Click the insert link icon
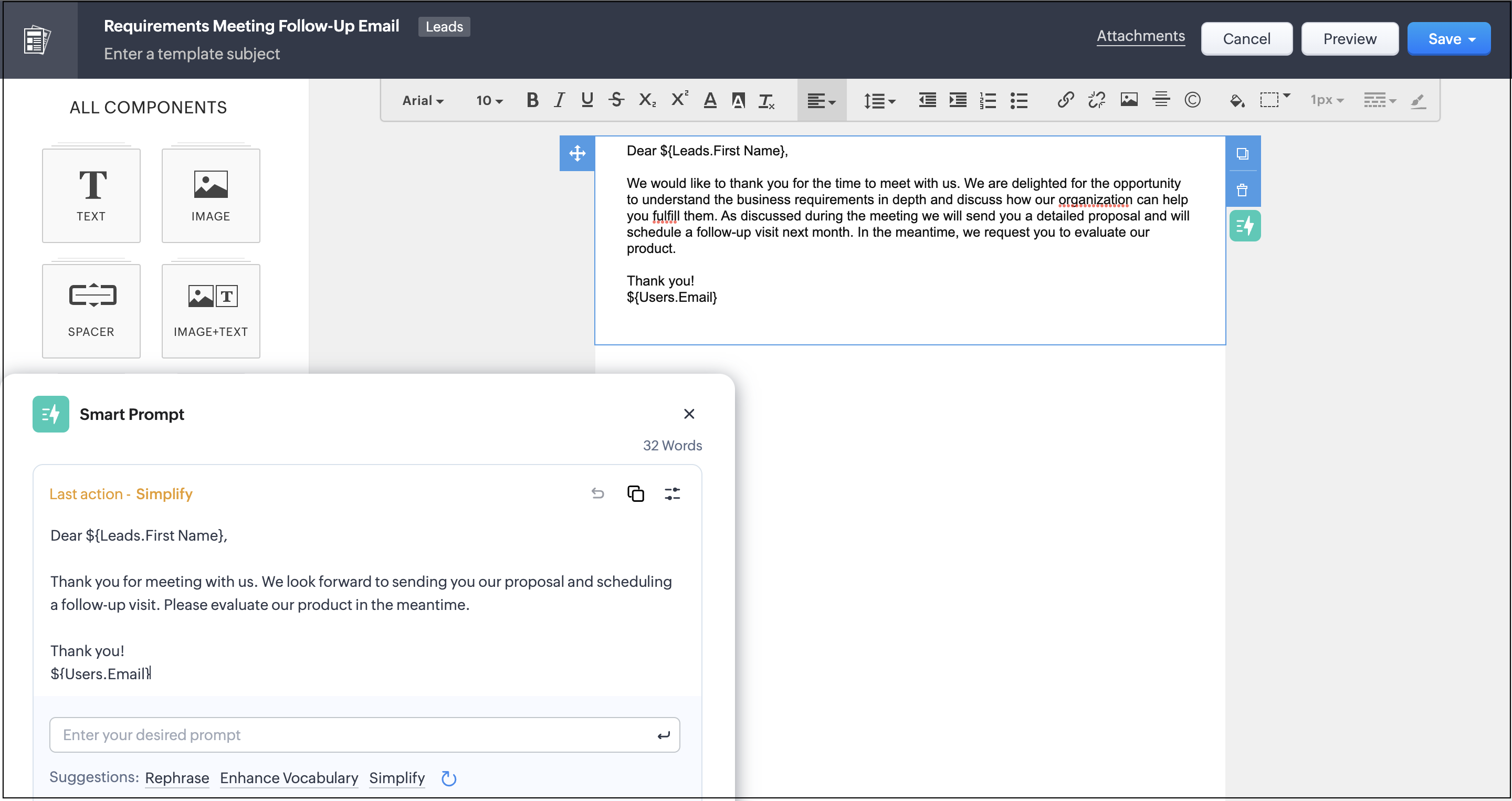1512x801 pixels. coord(1065,100)
